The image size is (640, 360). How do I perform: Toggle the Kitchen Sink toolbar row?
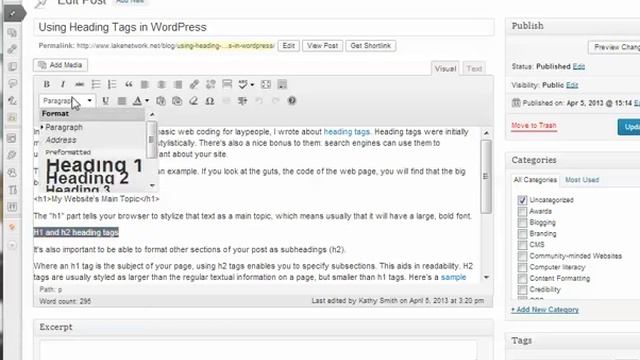pyautogui.click(x=282, y=84)
